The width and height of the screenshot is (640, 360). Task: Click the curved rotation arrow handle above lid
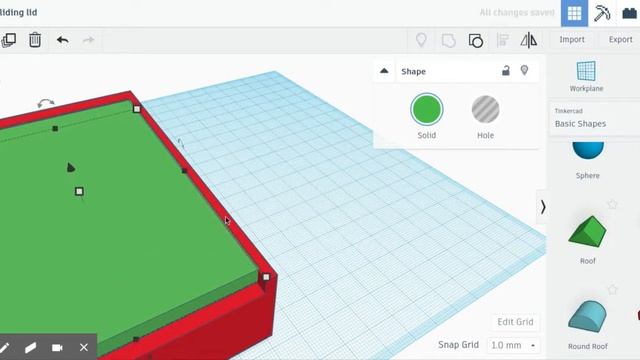tap(46, 103)
